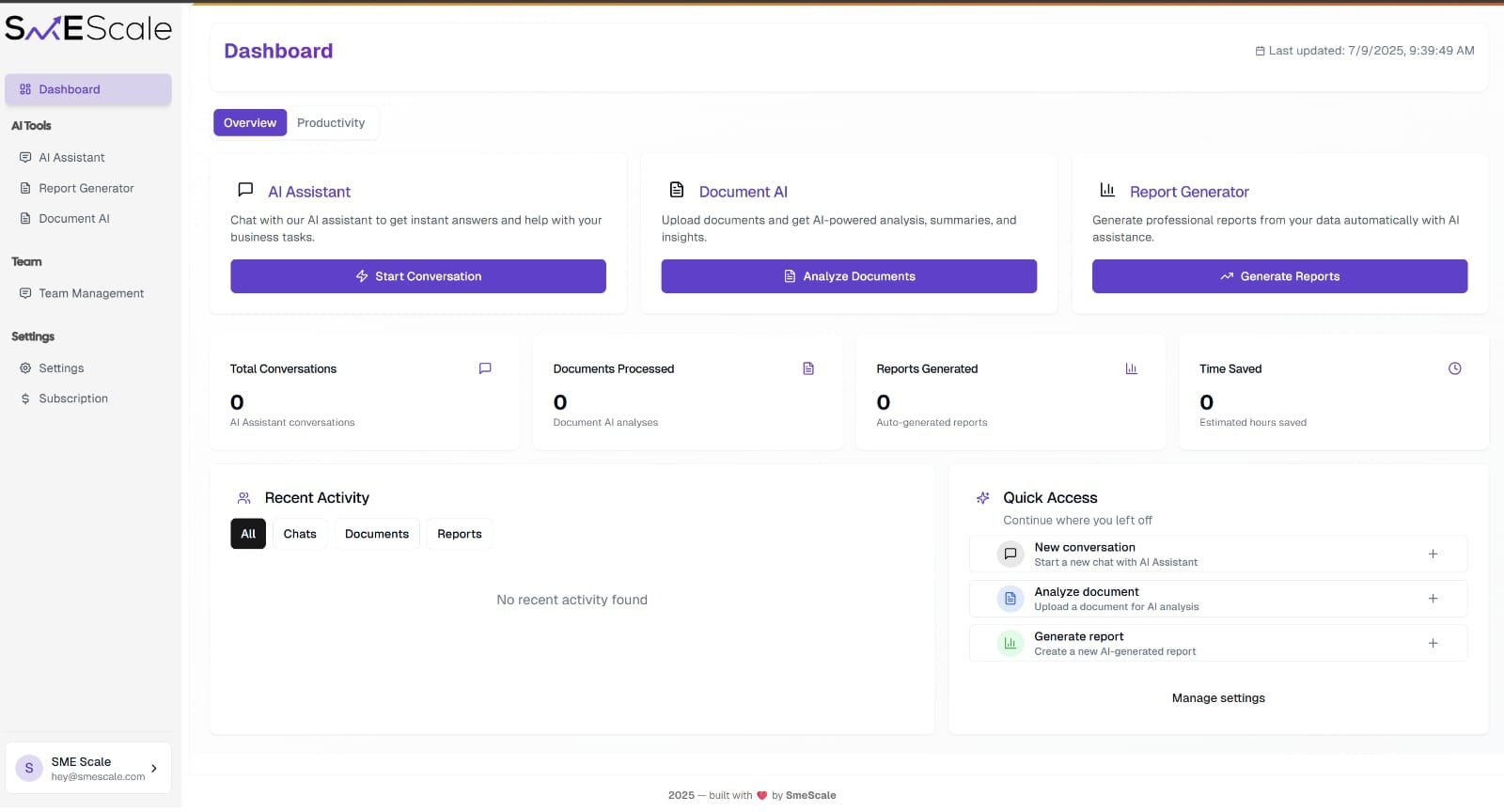Go to Subscription in the sidebar
Image resolution: width=1504 pixels, height=812 pixels.
pos(73,398)
